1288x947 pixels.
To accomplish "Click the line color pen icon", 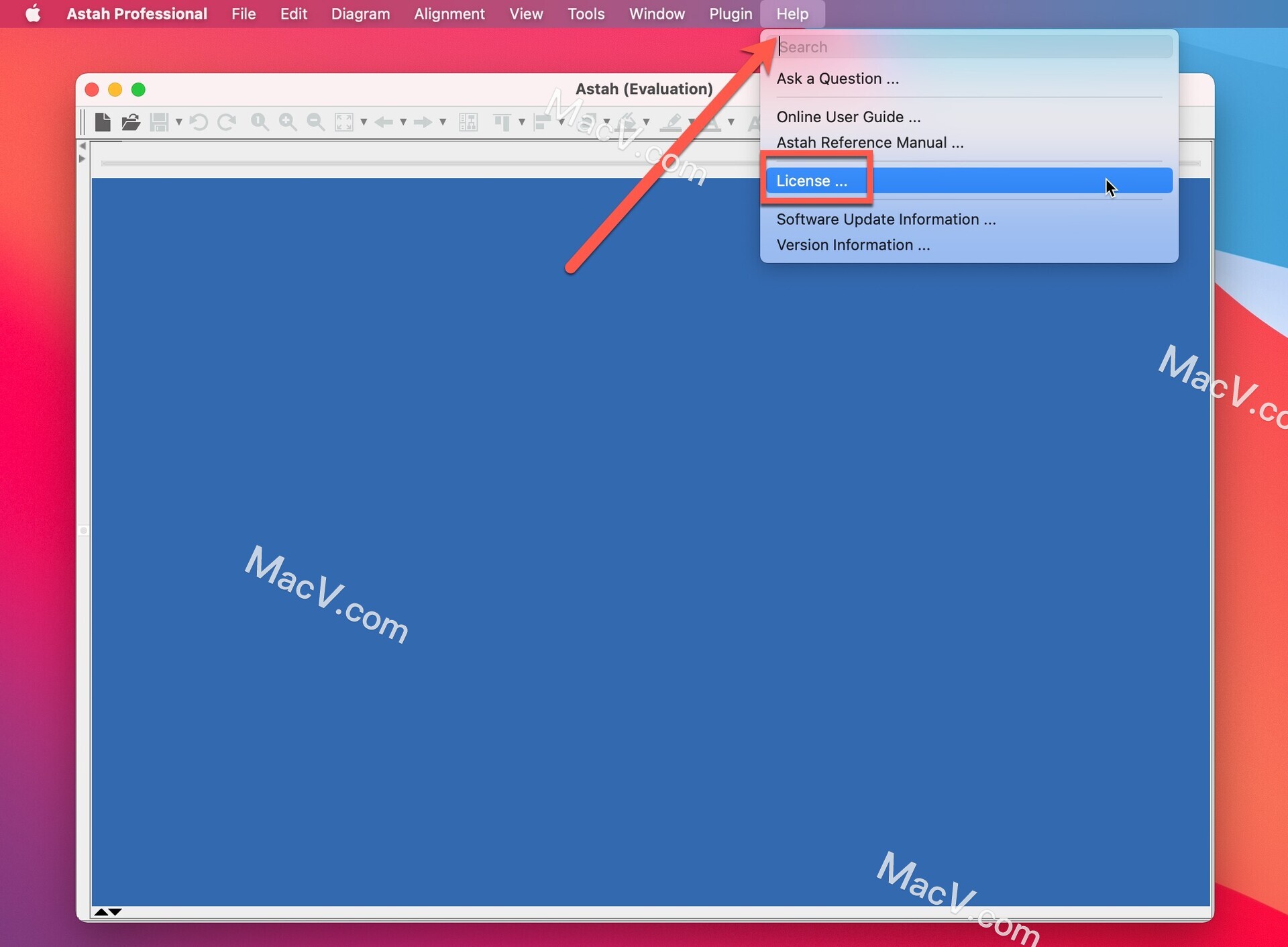I will tap(671, 122).
